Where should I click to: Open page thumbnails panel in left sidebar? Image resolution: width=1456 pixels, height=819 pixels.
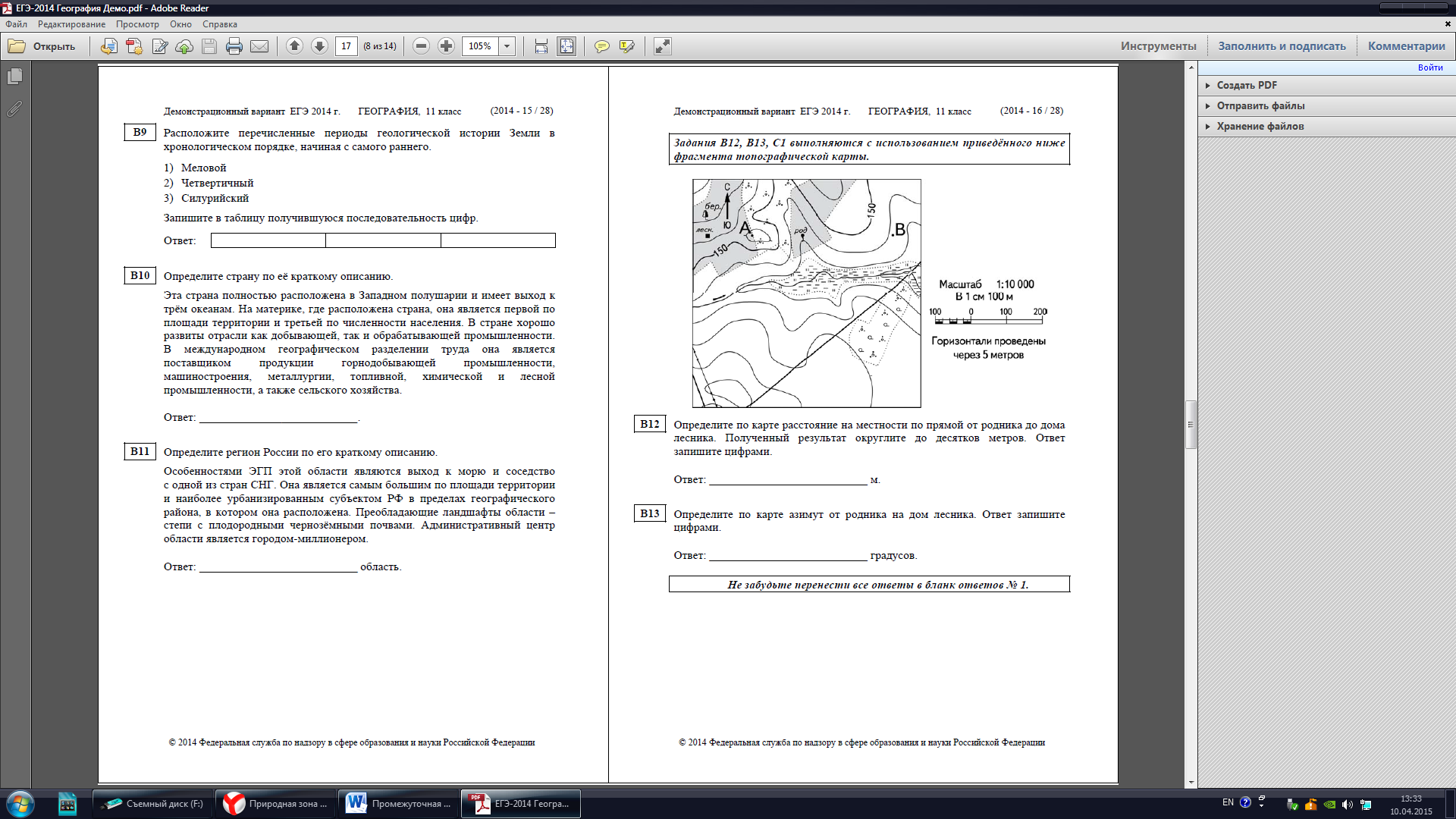(14, 77)
